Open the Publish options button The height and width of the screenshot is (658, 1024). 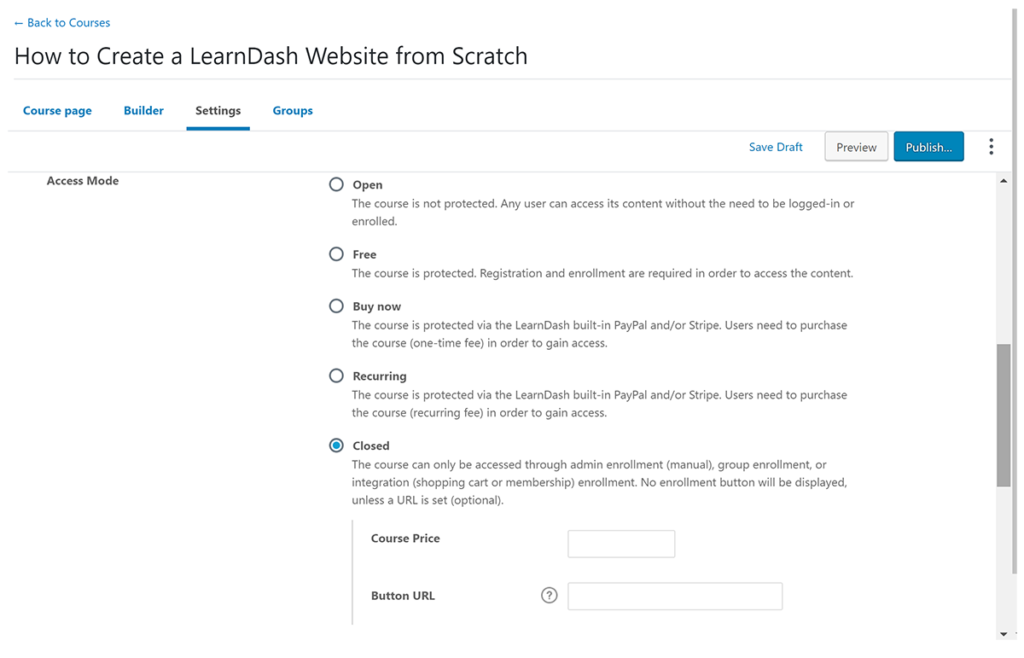[x=928, y=147]
